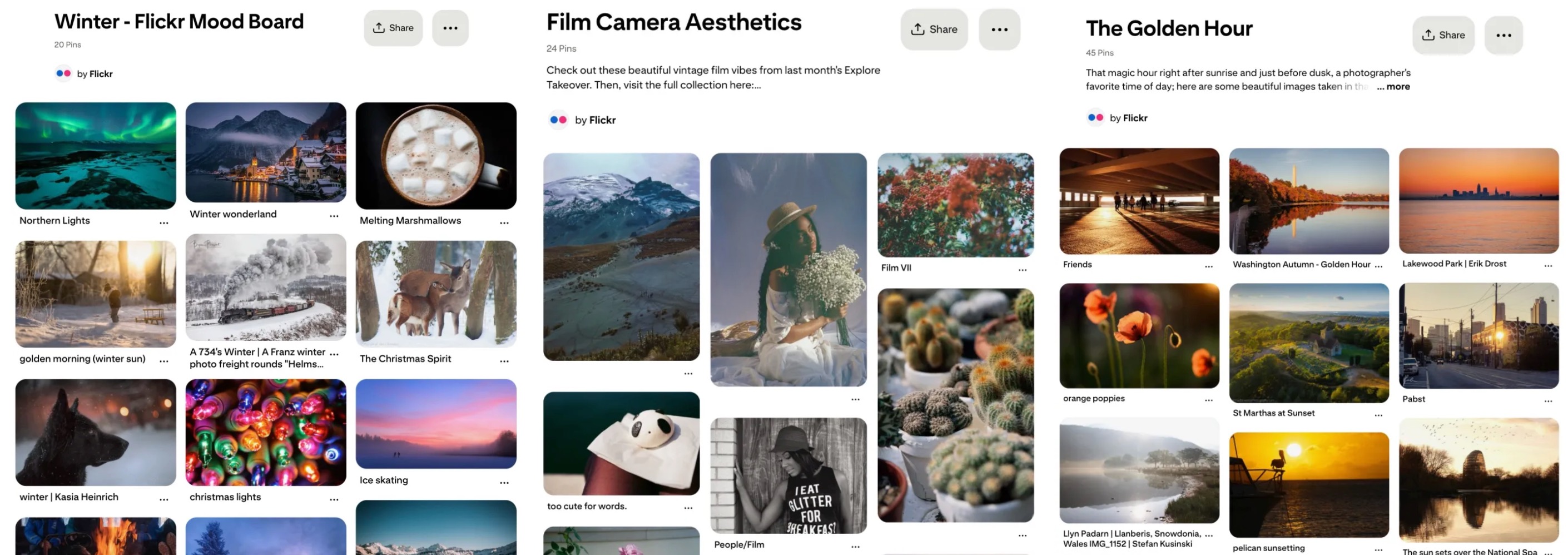Click the Flickr logo avatar under Golden Hour
This screenshot has width=1568, height=555.
(1095, 117)
